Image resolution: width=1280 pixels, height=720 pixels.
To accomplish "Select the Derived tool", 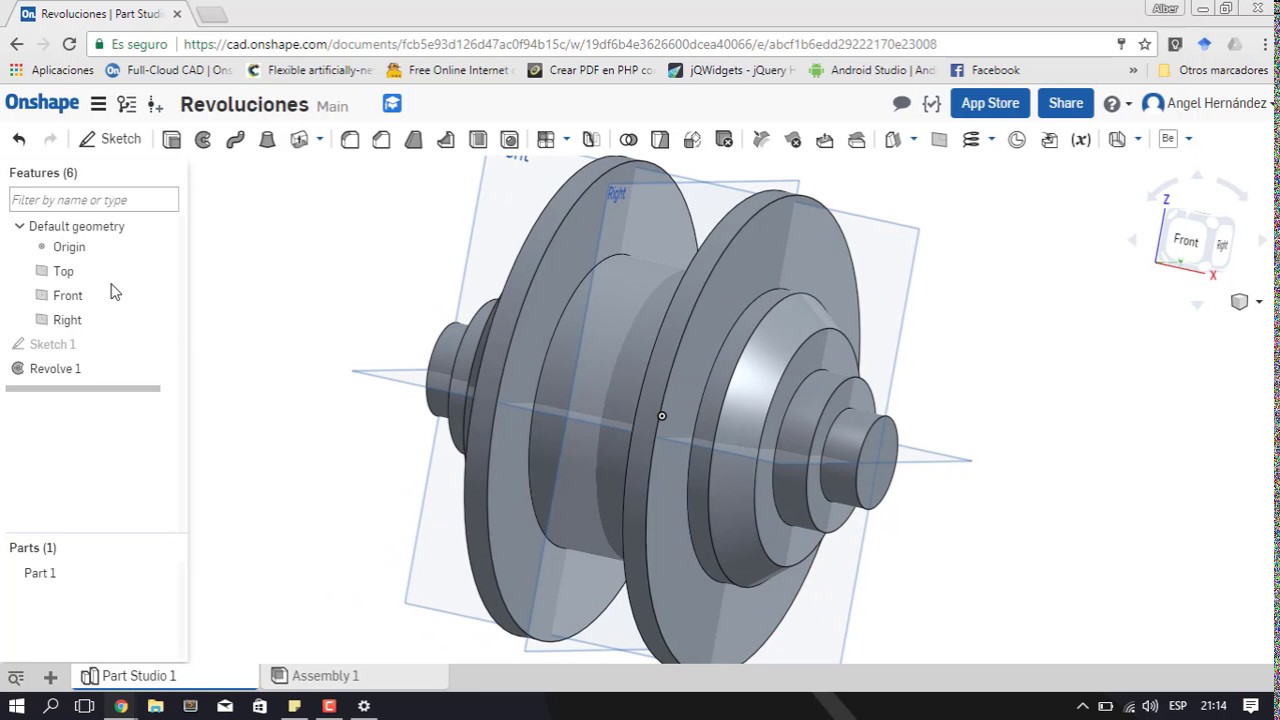I will click(x=1049, y=140).
